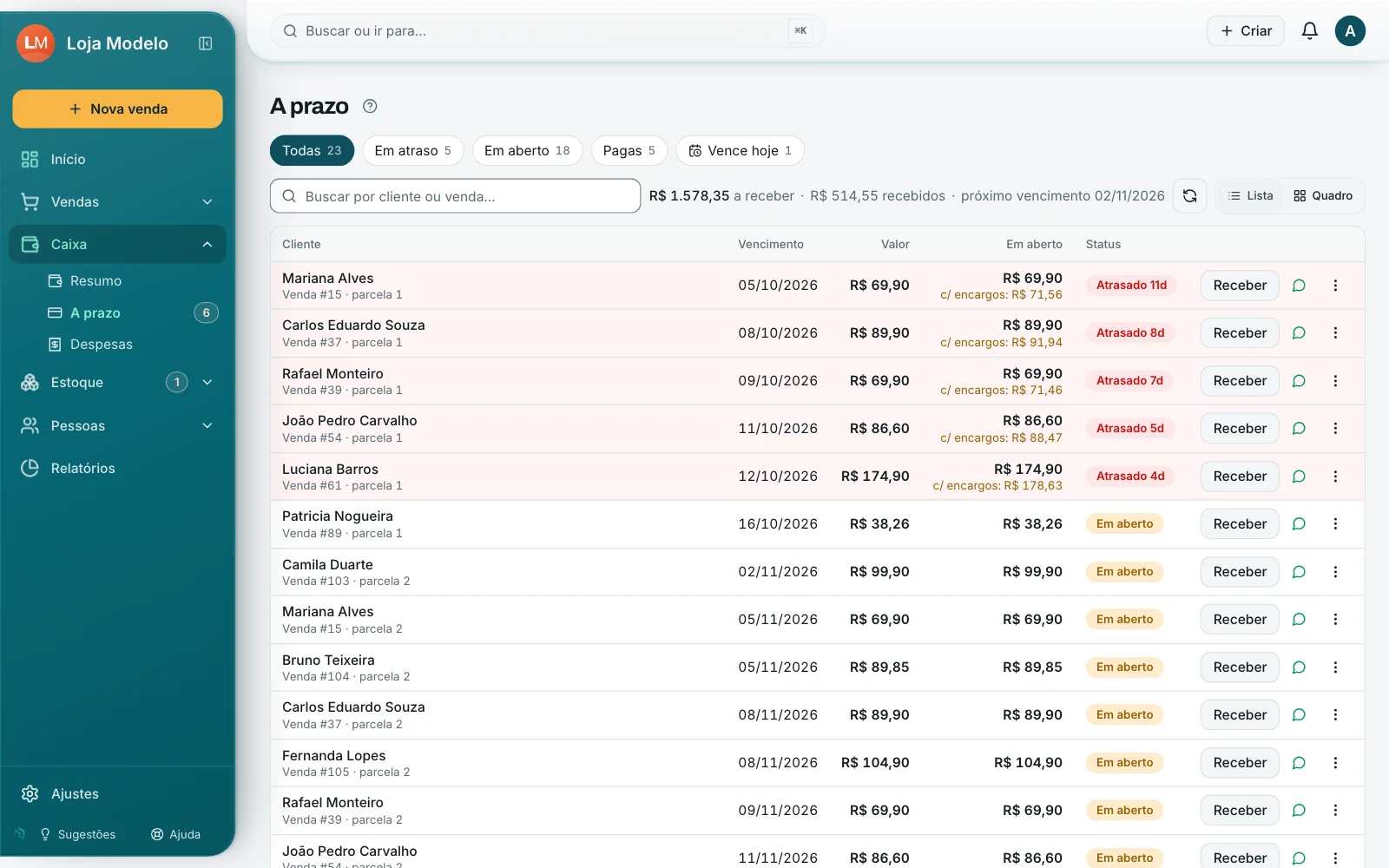Open more options for Patricia Nogueira row

tap(1335, 524)
